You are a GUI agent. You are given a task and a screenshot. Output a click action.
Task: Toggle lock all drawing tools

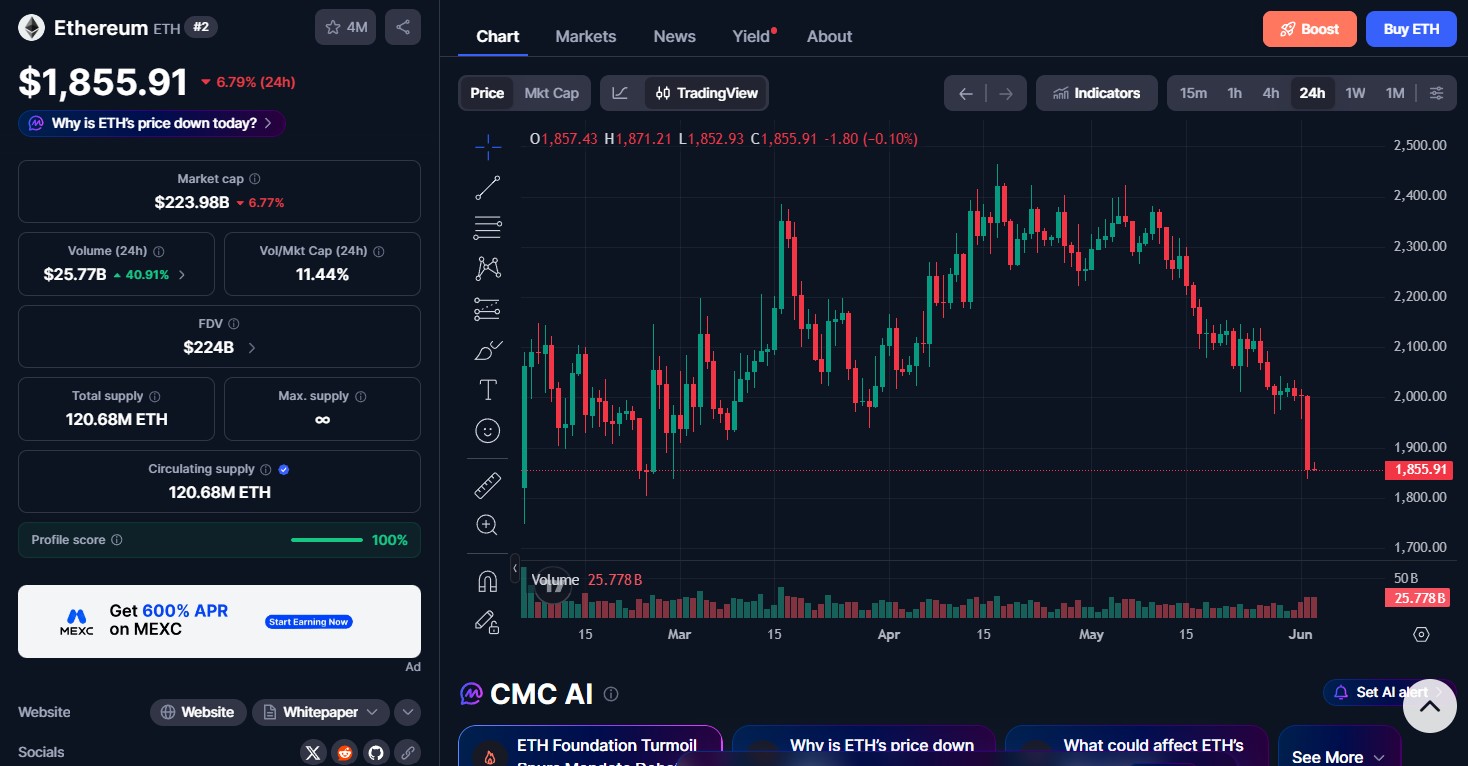point(488,622)
